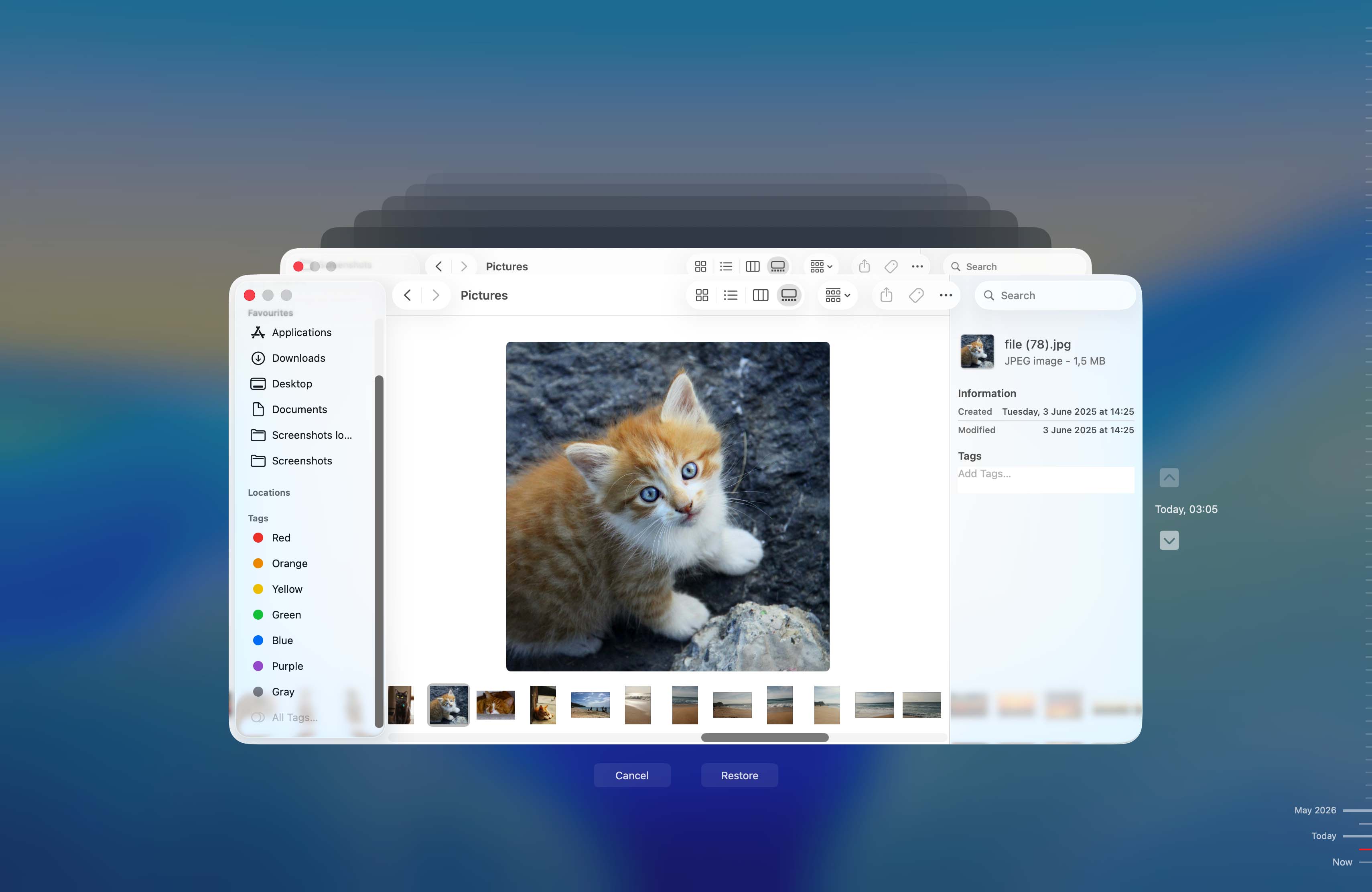Image resolution: width=1372 pixels, height=892 pixels.
Task: Click the Search field in front window
Action: 1055,296
